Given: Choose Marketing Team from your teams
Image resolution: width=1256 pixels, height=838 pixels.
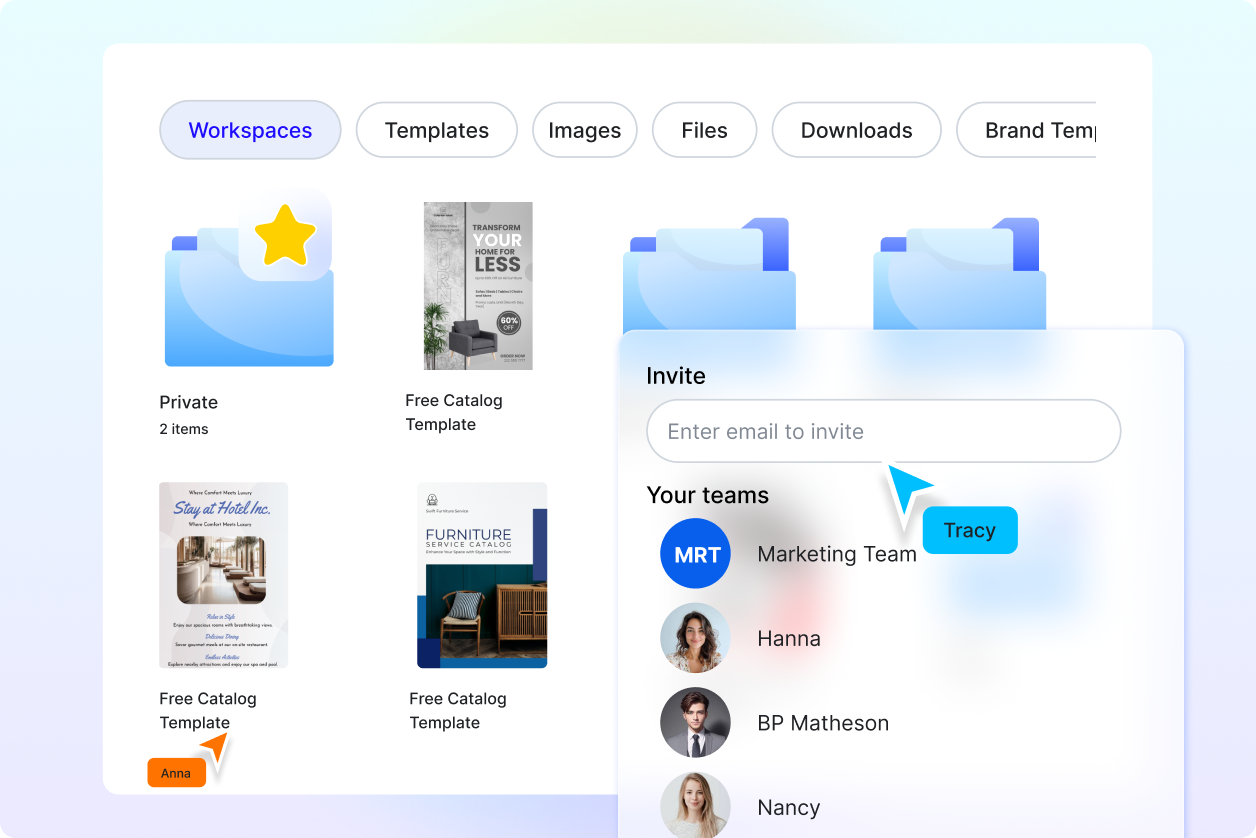Looking at the screenshot, I should (x=837, y=554).
